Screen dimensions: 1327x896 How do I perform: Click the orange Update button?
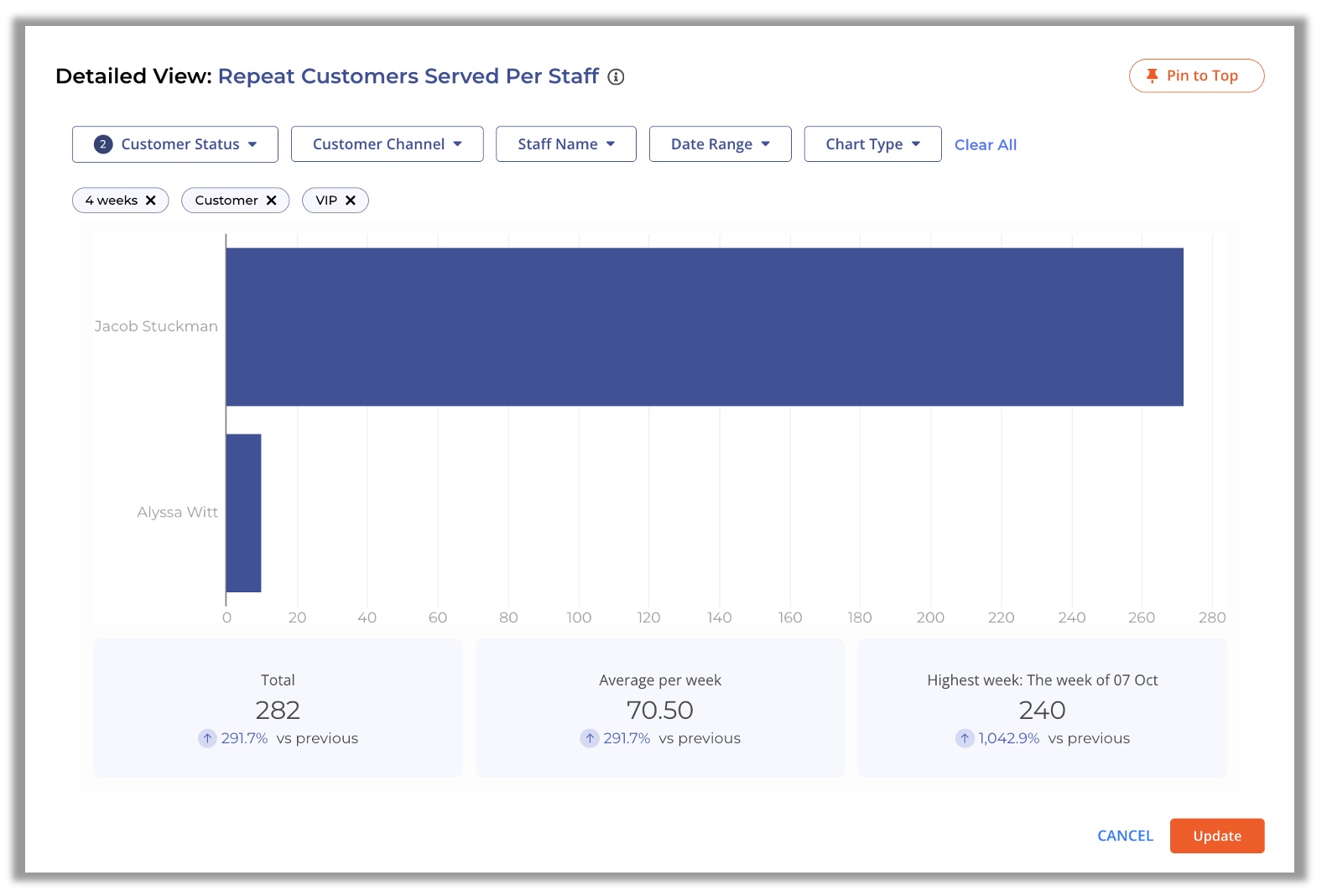[x=1217, y=836]
